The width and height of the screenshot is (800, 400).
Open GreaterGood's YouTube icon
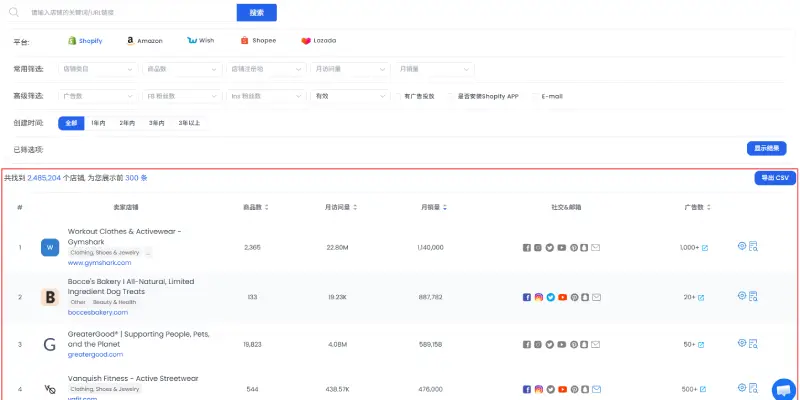[562, 344]
